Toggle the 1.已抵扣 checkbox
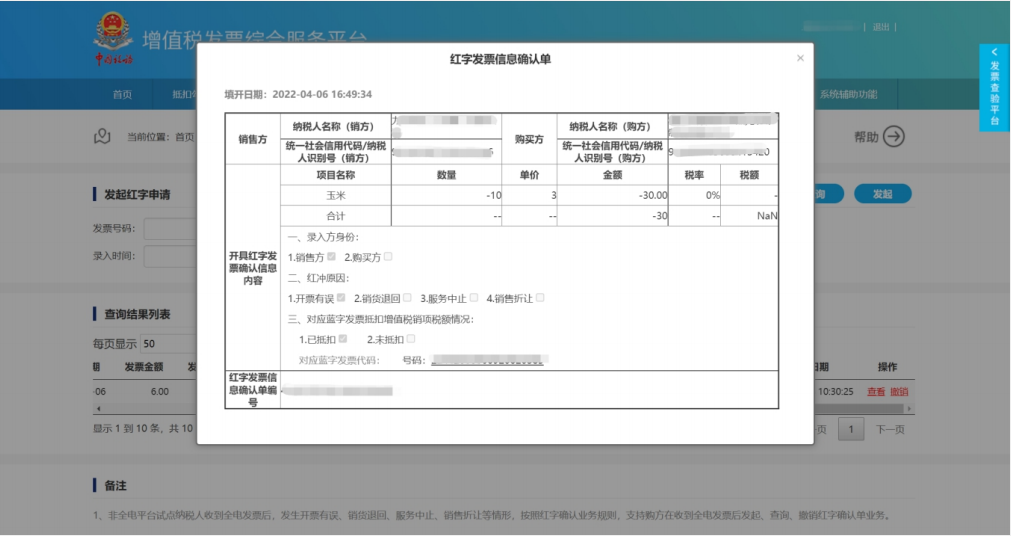1012x539 pixels. click(343, 339)
